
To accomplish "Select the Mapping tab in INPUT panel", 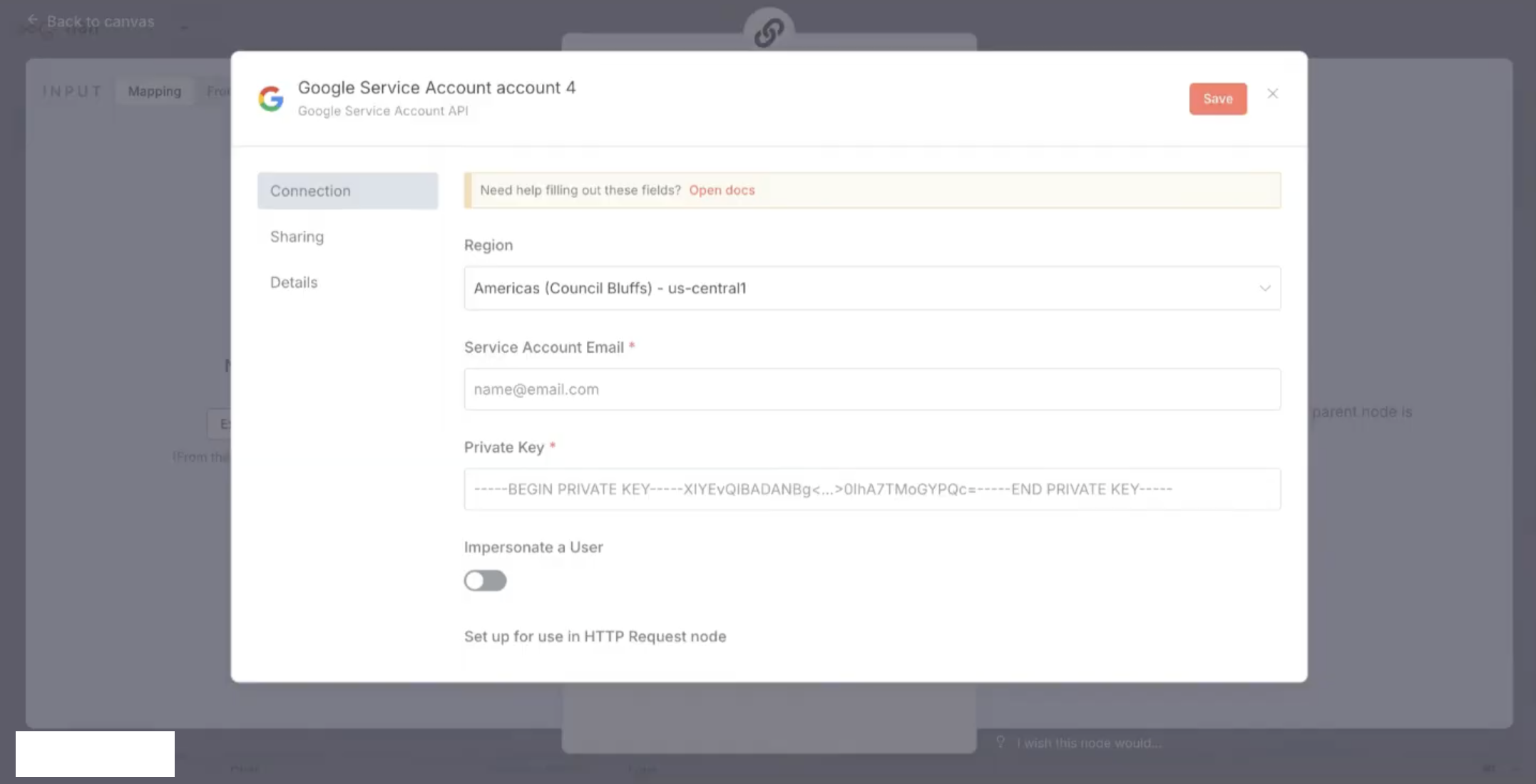I will 155,91.
